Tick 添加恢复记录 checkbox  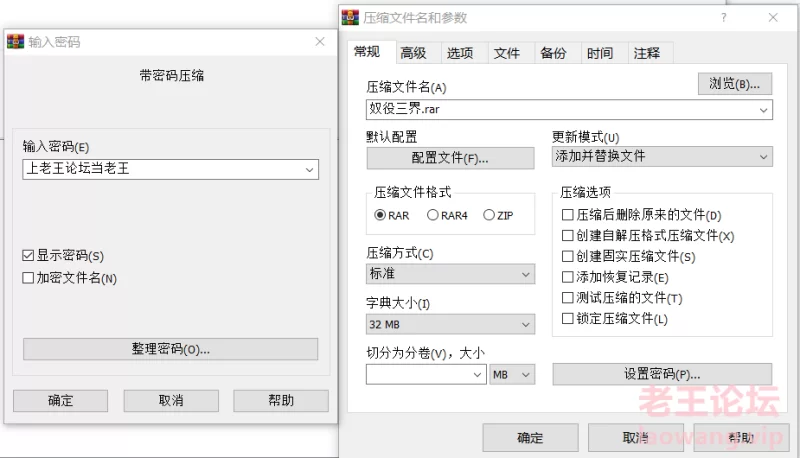click(567, 277)
